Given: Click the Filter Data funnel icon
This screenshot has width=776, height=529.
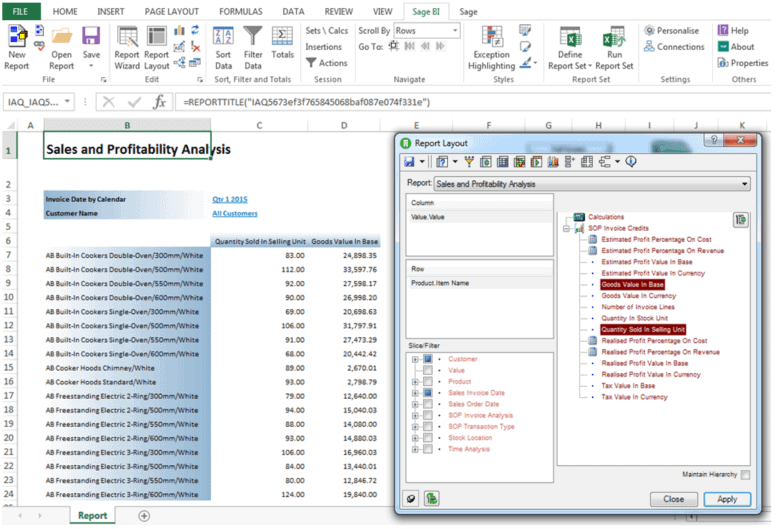Looking at the screenshot, I should click(252, 37).
